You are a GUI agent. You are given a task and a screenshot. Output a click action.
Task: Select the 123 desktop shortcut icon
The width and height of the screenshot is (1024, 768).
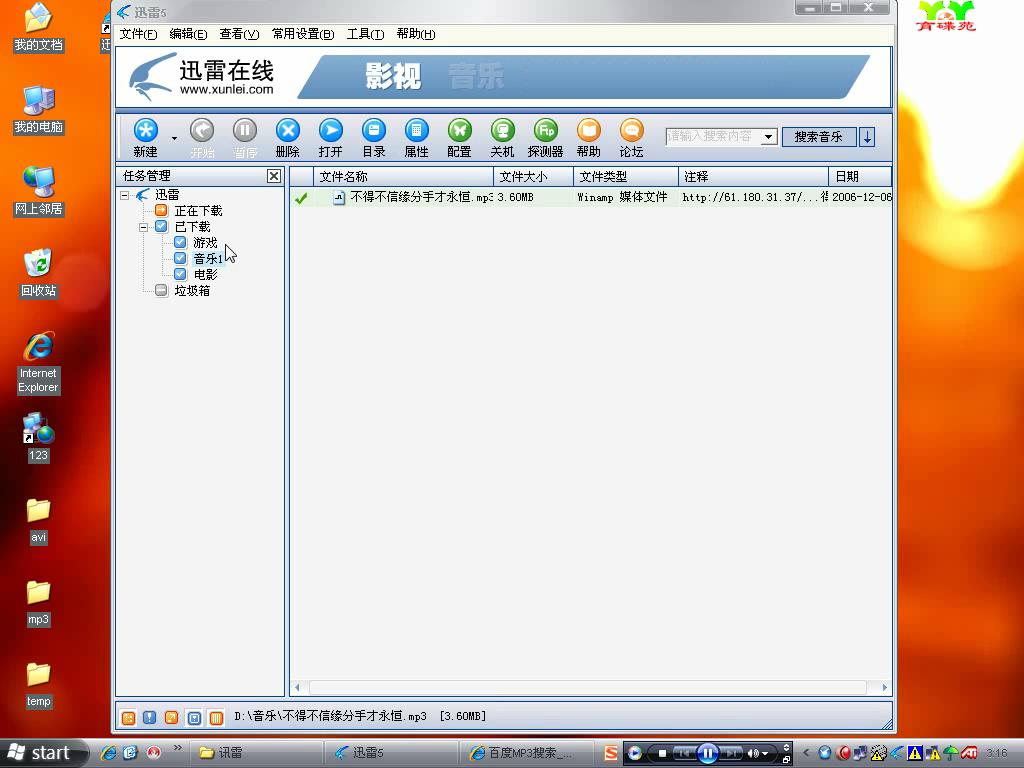(39, 438)
